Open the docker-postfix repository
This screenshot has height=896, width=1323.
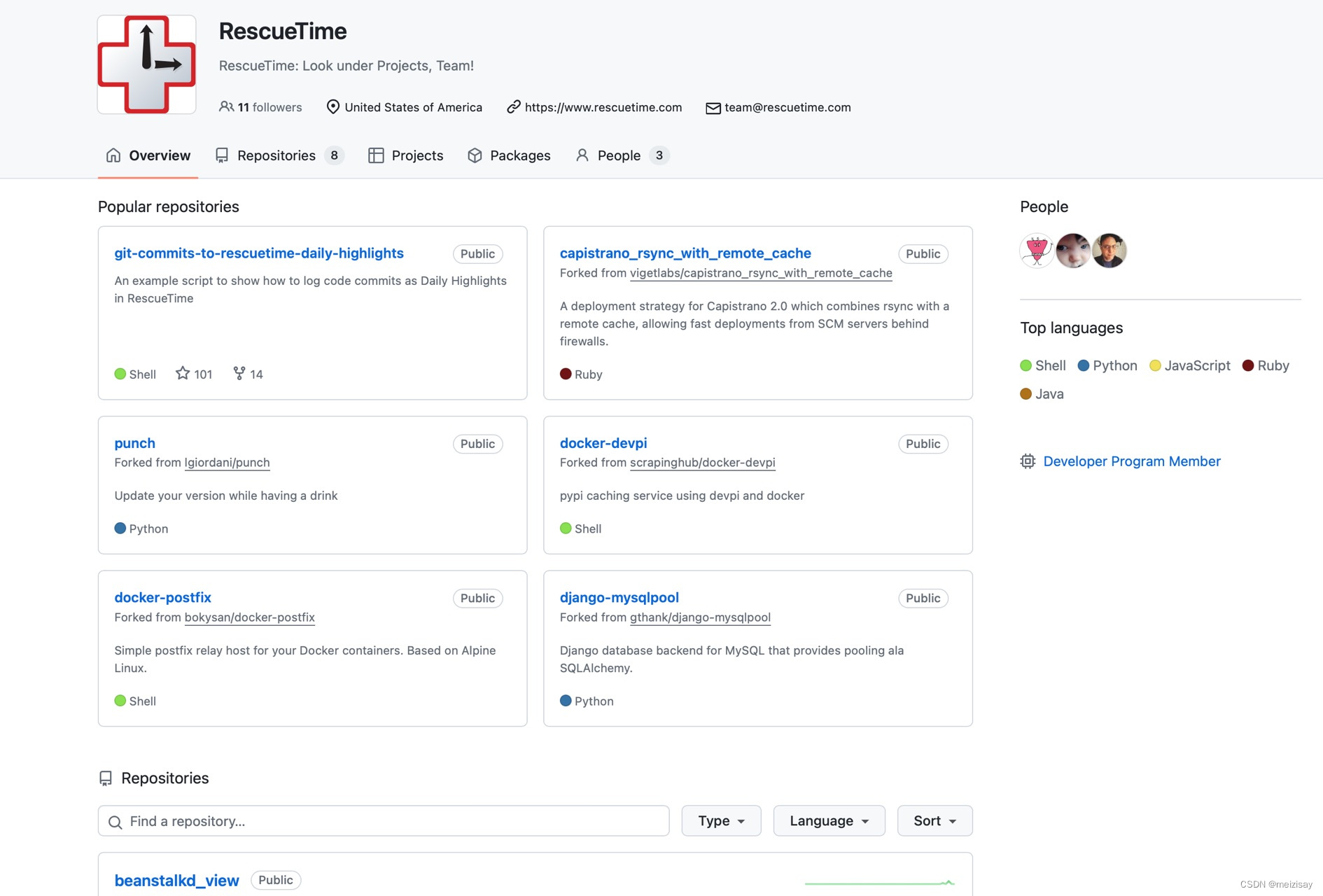click(163, 598)
